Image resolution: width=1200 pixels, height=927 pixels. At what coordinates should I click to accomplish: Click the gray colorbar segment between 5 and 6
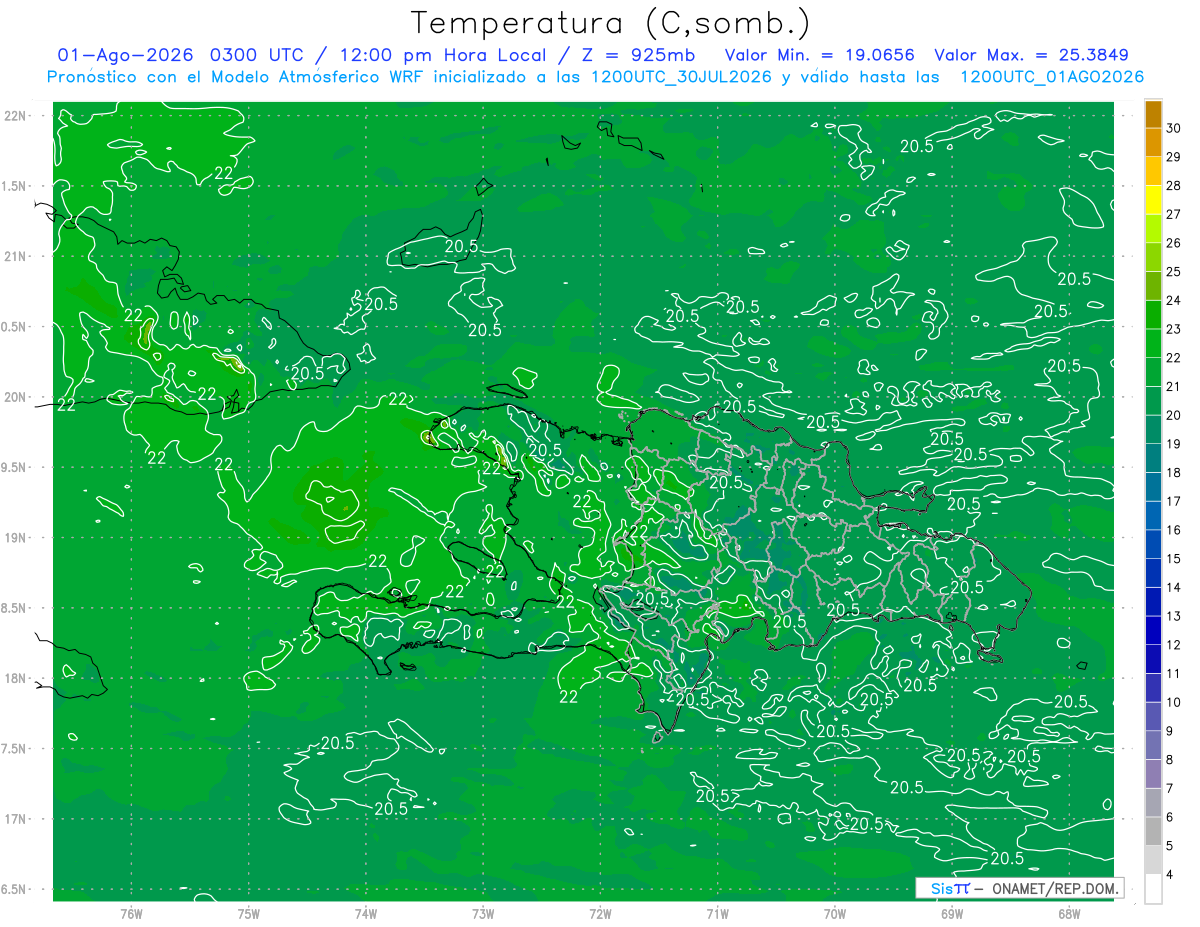tap(1153, 831)
